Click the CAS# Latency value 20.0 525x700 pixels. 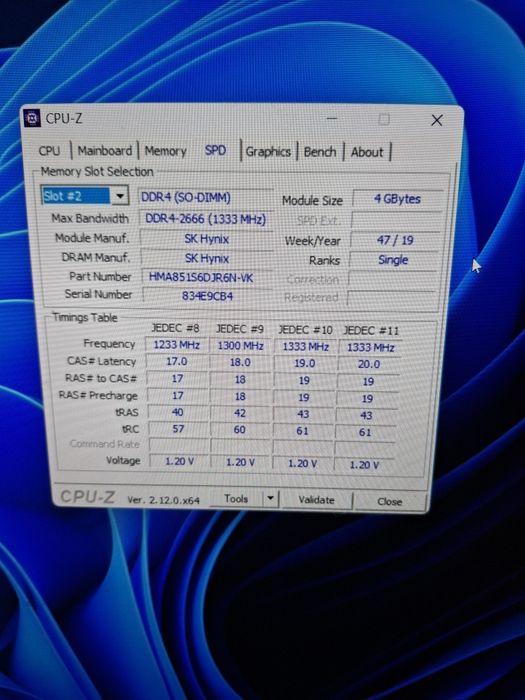pos(369,364)
